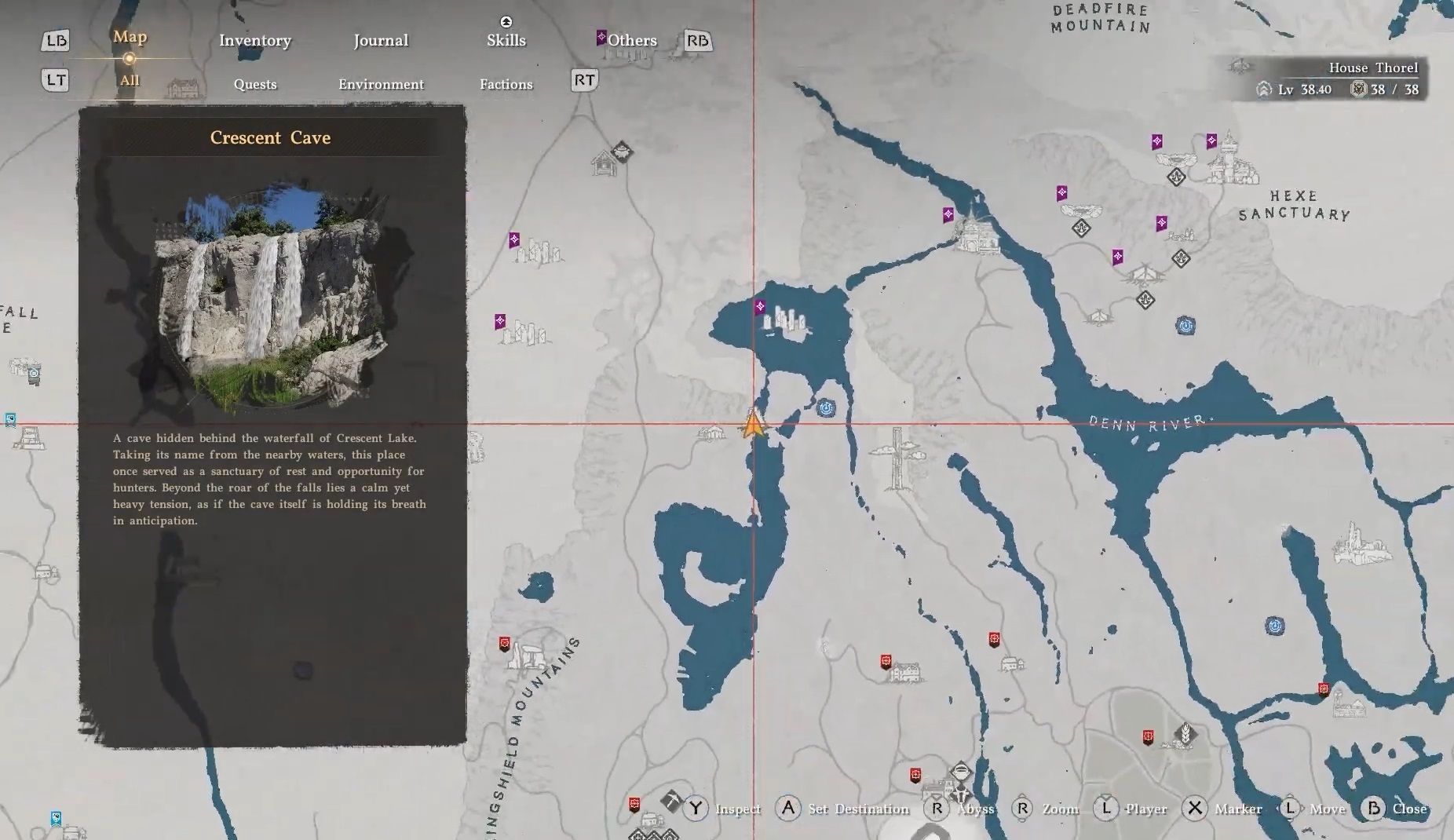This screenshot has height=840, width=1454.
Task: Close the map with the B button
Action: (x=1374, y=809)
